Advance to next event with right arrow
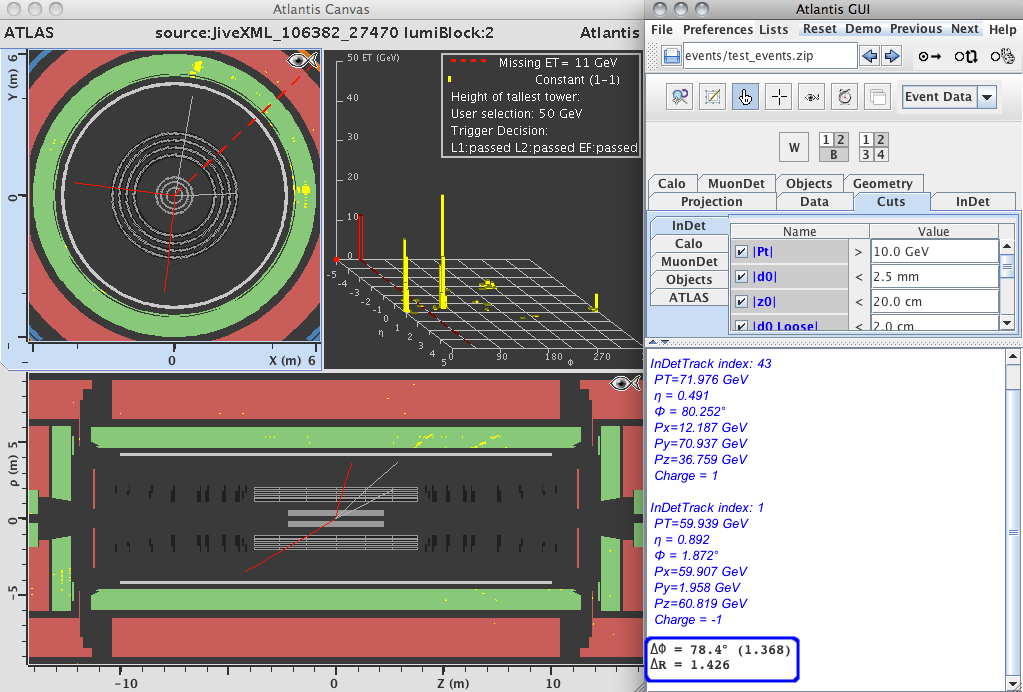 click(x=892, y=56)
